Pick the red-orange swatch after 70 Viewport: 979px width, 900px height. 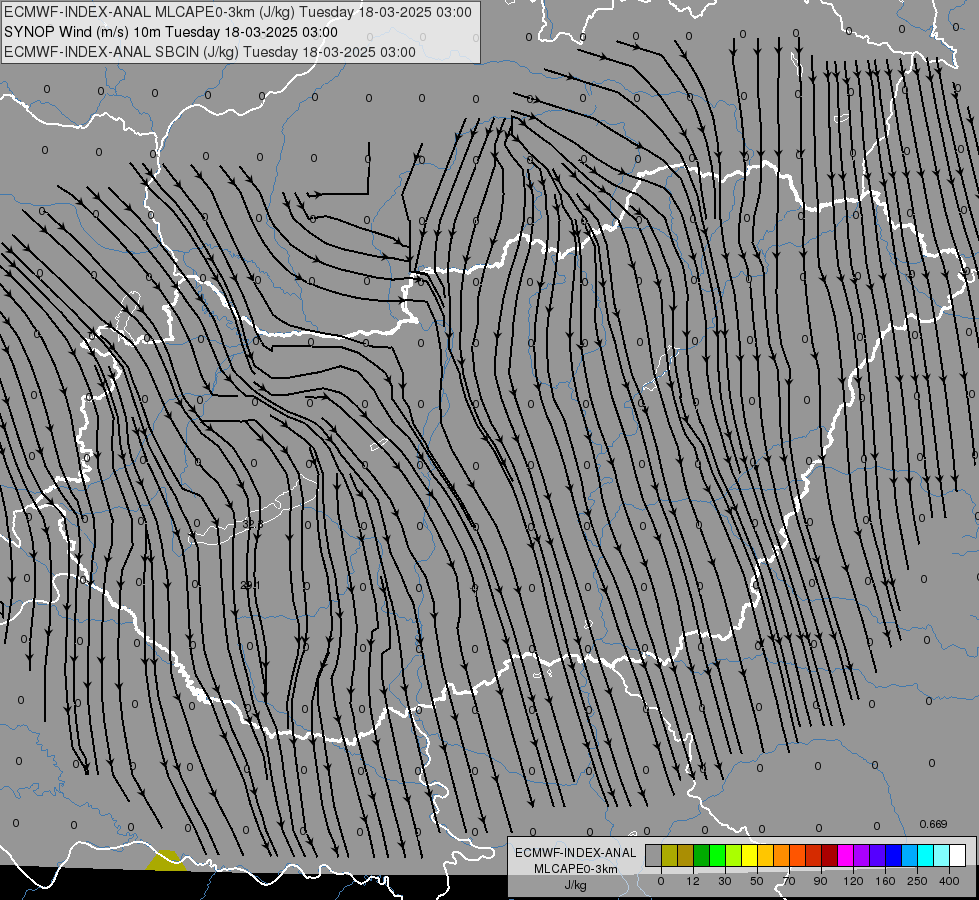tap(797, 855)
